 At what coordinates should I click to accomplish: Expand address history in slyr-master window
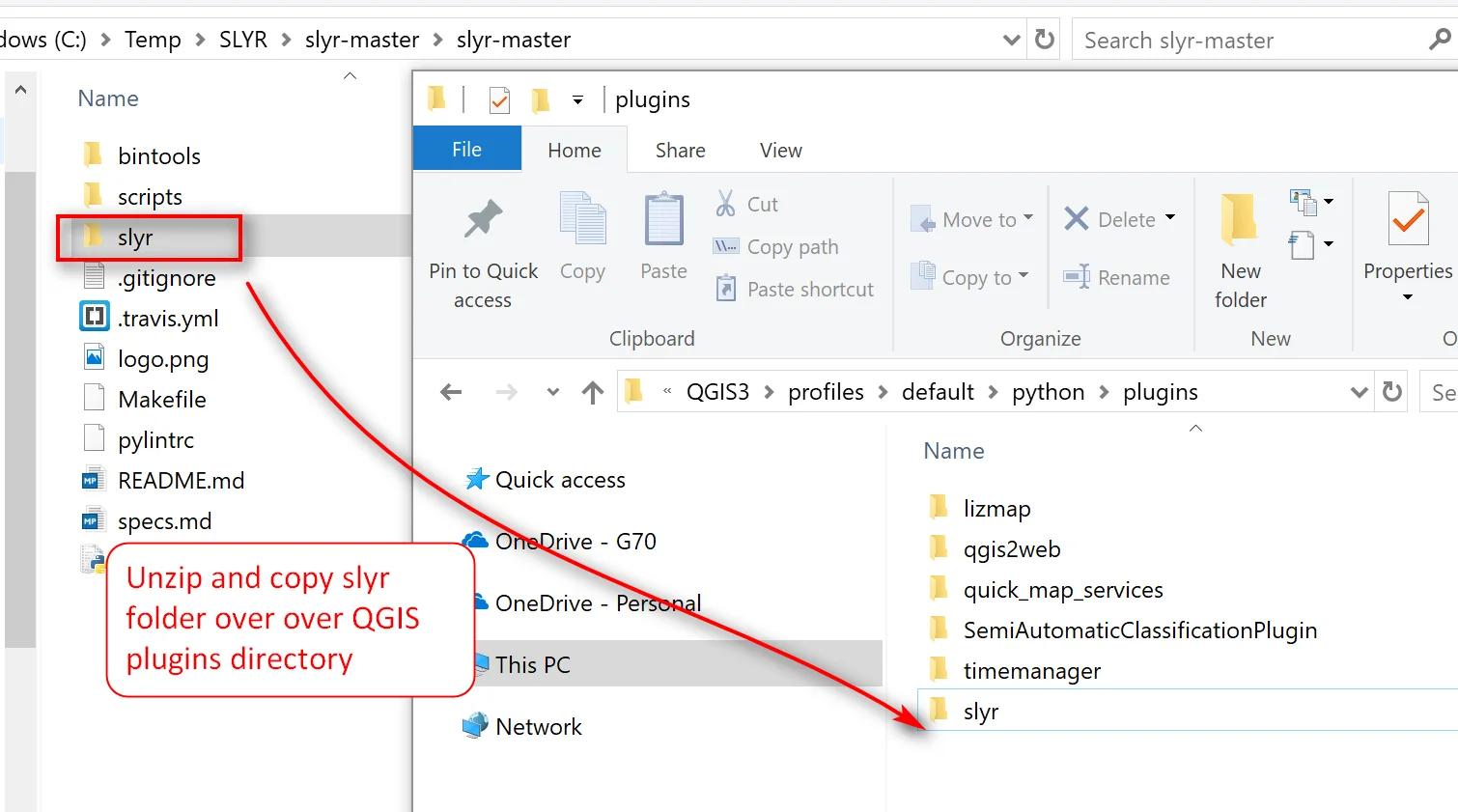(1011, 40)
